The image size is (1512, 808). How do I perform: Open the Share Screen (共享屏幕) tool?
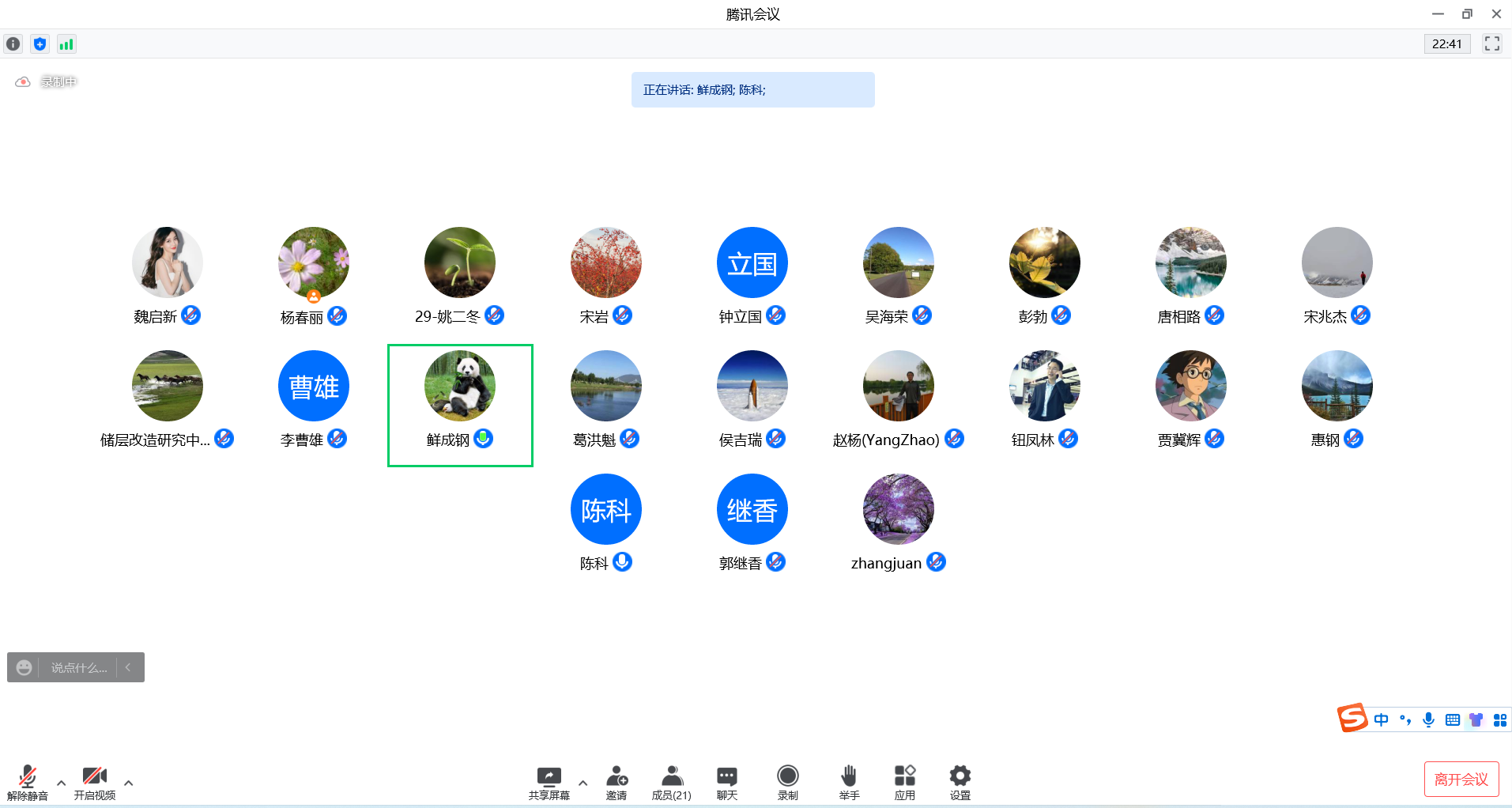pyautogui.click(x=549, y=782)
